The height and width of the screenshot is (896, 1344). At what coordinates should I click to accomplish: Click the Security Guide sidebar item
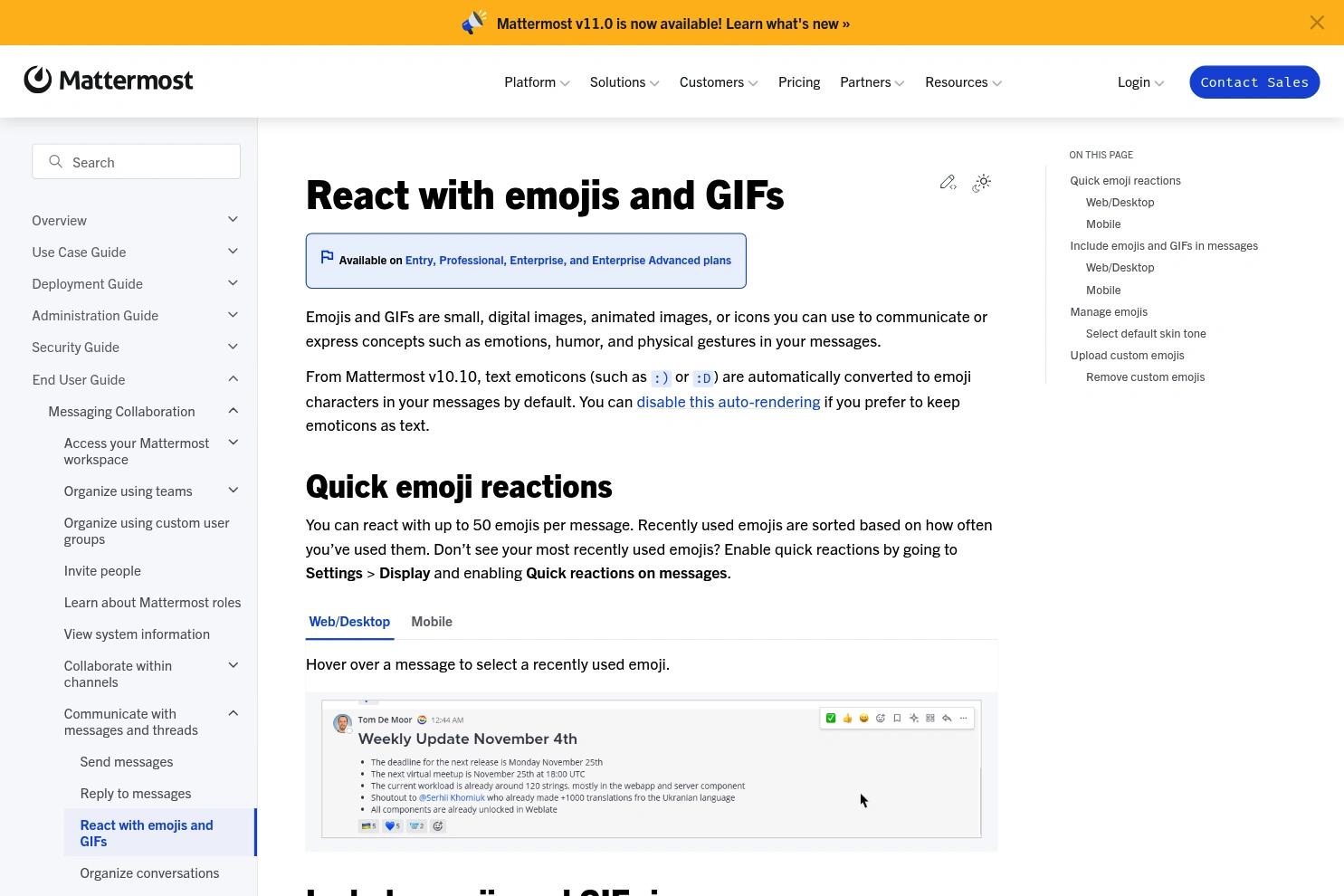point(75,348)
